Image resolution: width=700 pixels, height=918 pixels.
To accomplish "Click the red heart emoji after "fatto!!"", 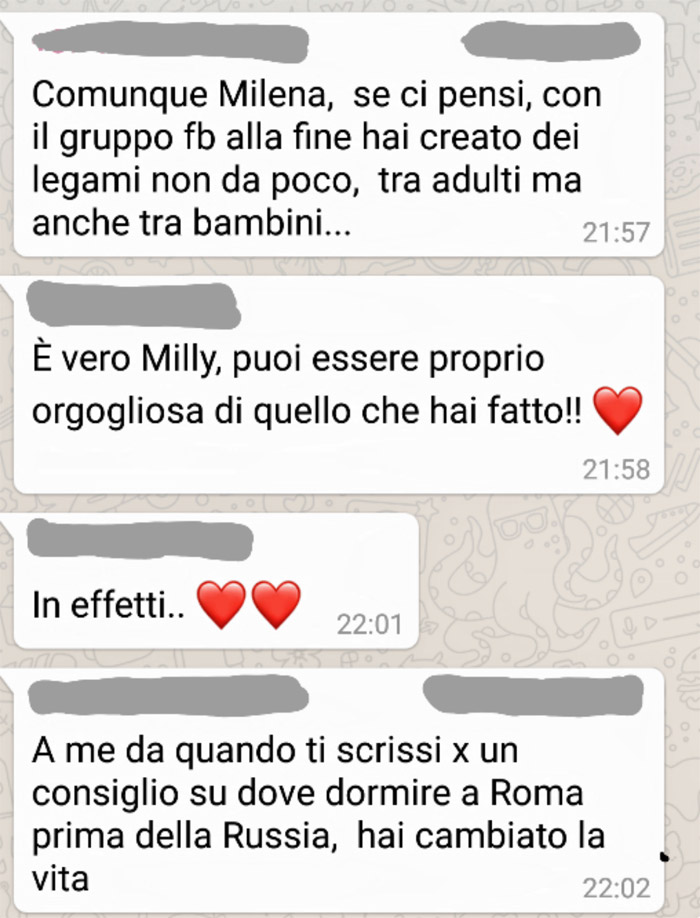I will pos(617,410).
